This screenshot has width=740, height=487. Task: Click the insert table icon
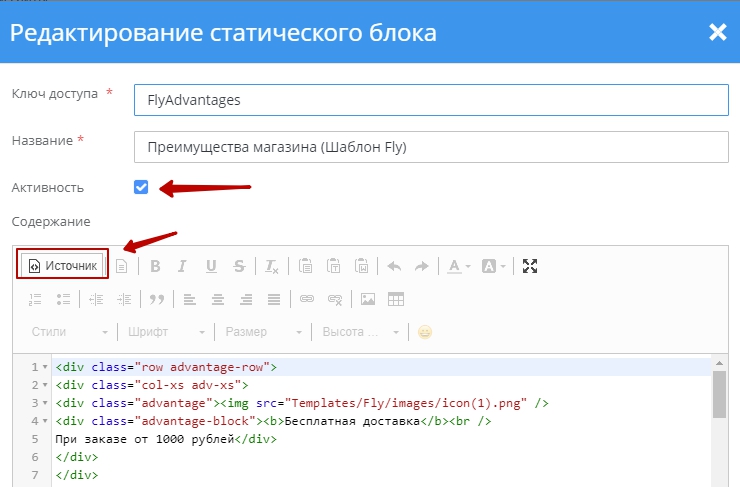(396, 299)
